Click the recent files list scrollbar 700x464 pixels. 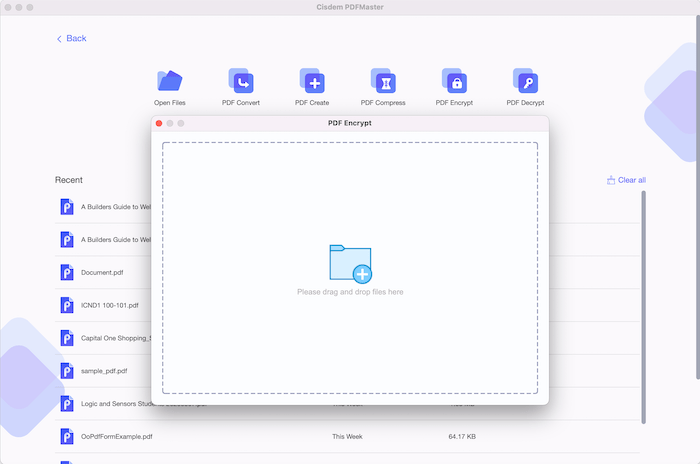[643, 307]
